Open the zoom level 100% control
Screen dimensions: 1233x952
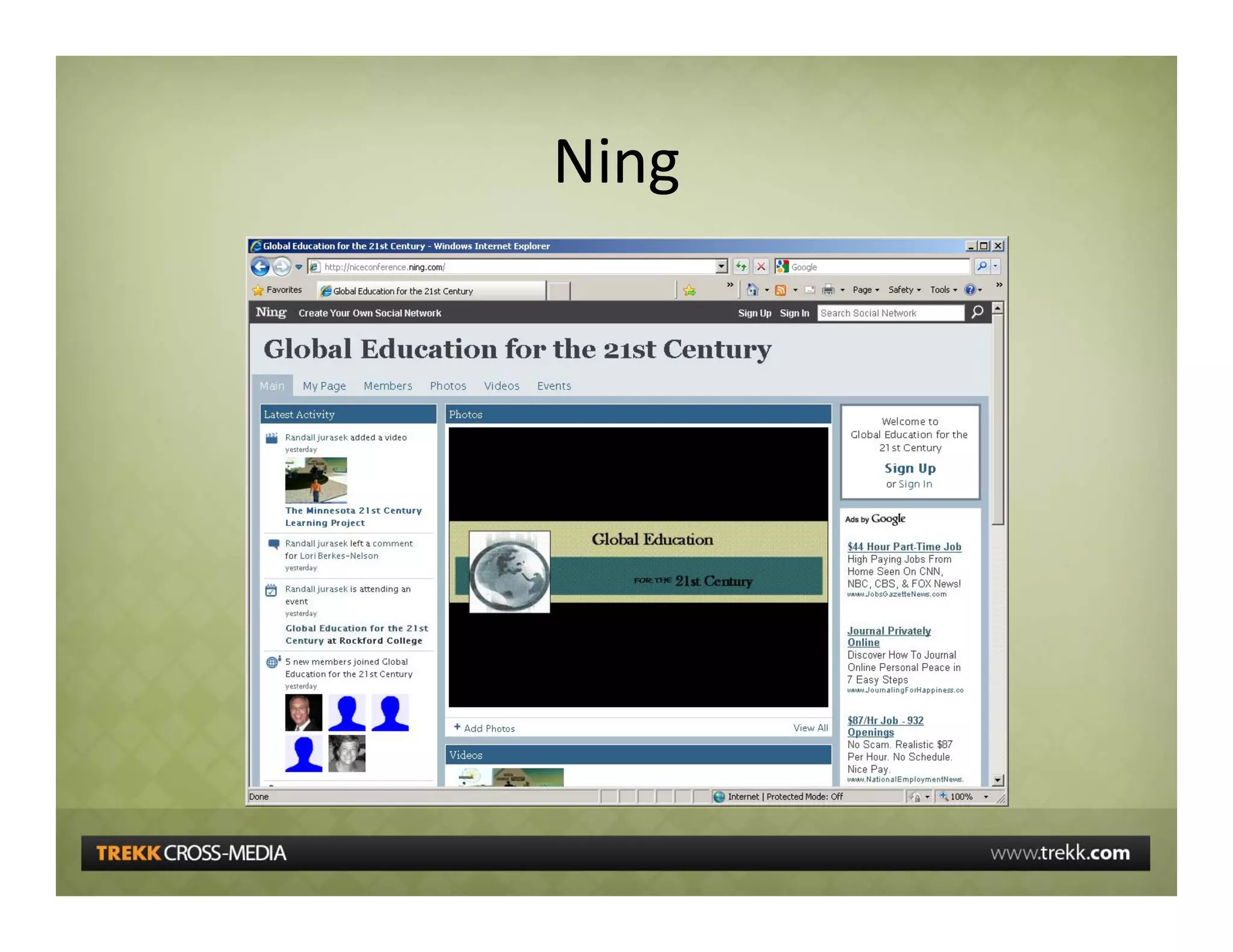coord(961,797)
